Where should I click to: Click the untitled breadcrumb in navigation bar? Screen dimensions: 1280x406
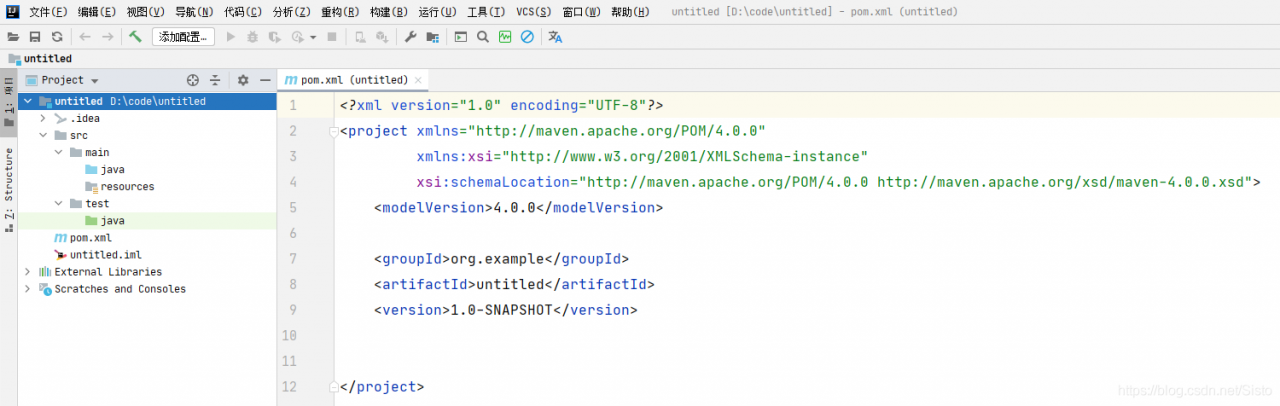pyautogui.click(x=40, y=58)
